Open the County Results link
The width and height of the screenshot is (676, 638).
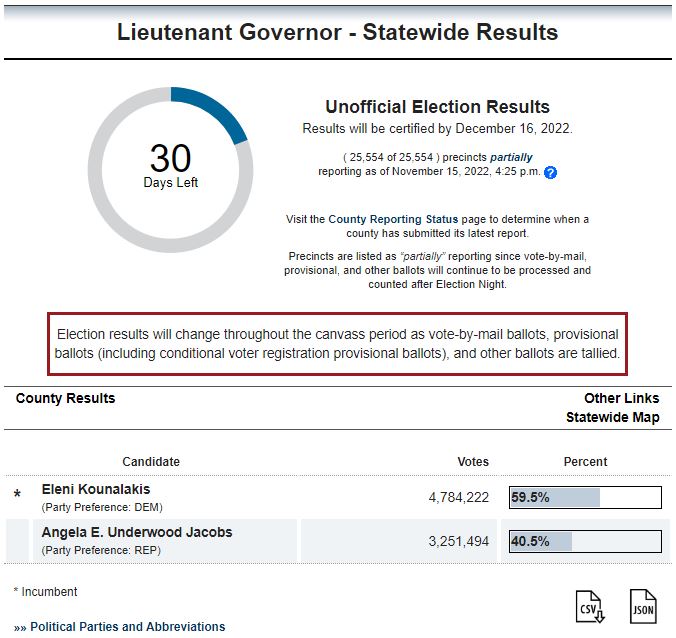(66, 398)
